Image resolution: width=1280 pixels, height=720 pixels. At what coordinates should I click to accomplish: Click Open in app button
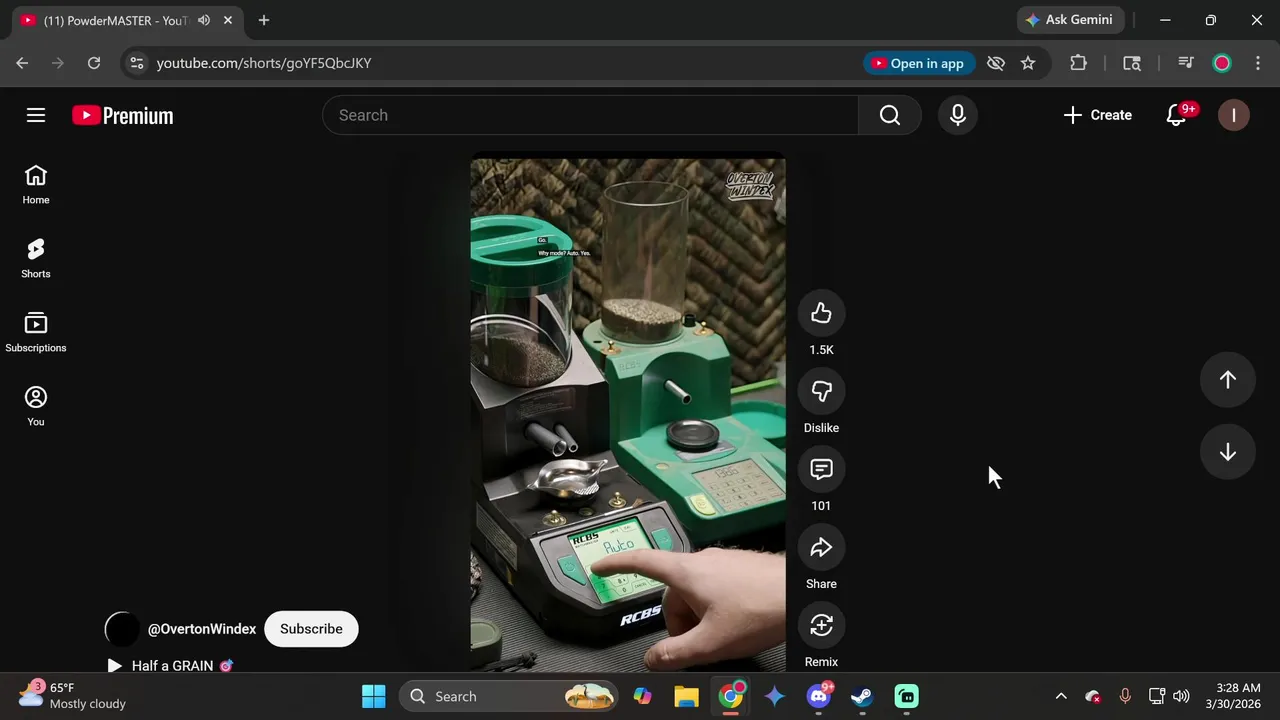coord(918,63)
